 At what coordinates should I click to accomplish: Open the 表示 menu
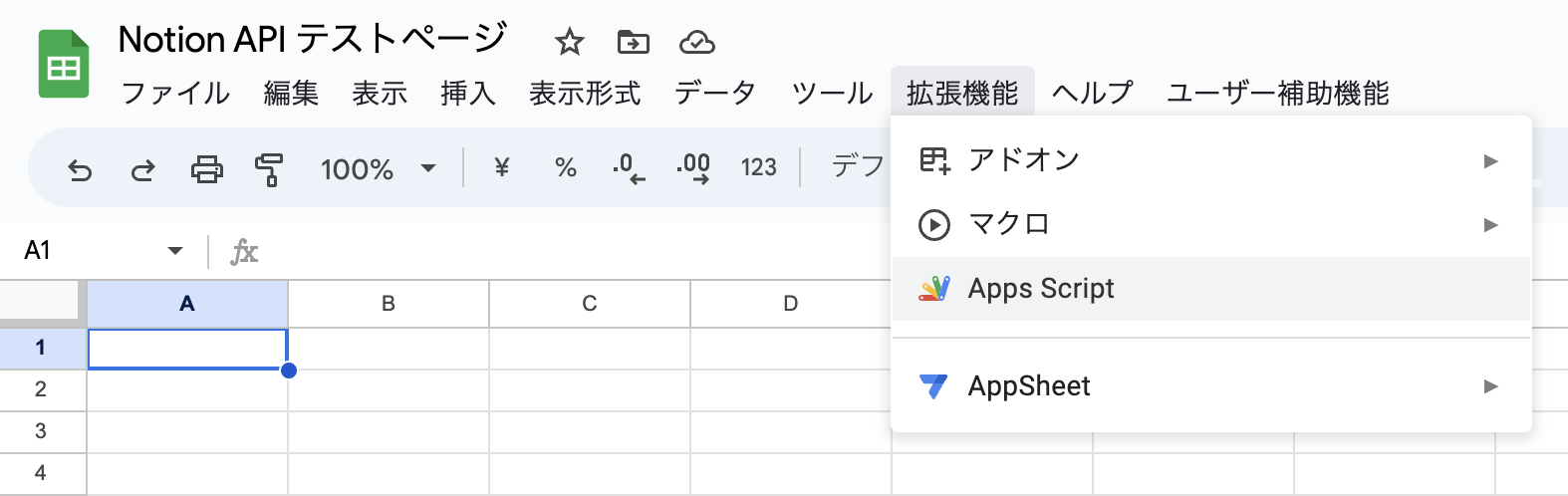coord(380,93)
